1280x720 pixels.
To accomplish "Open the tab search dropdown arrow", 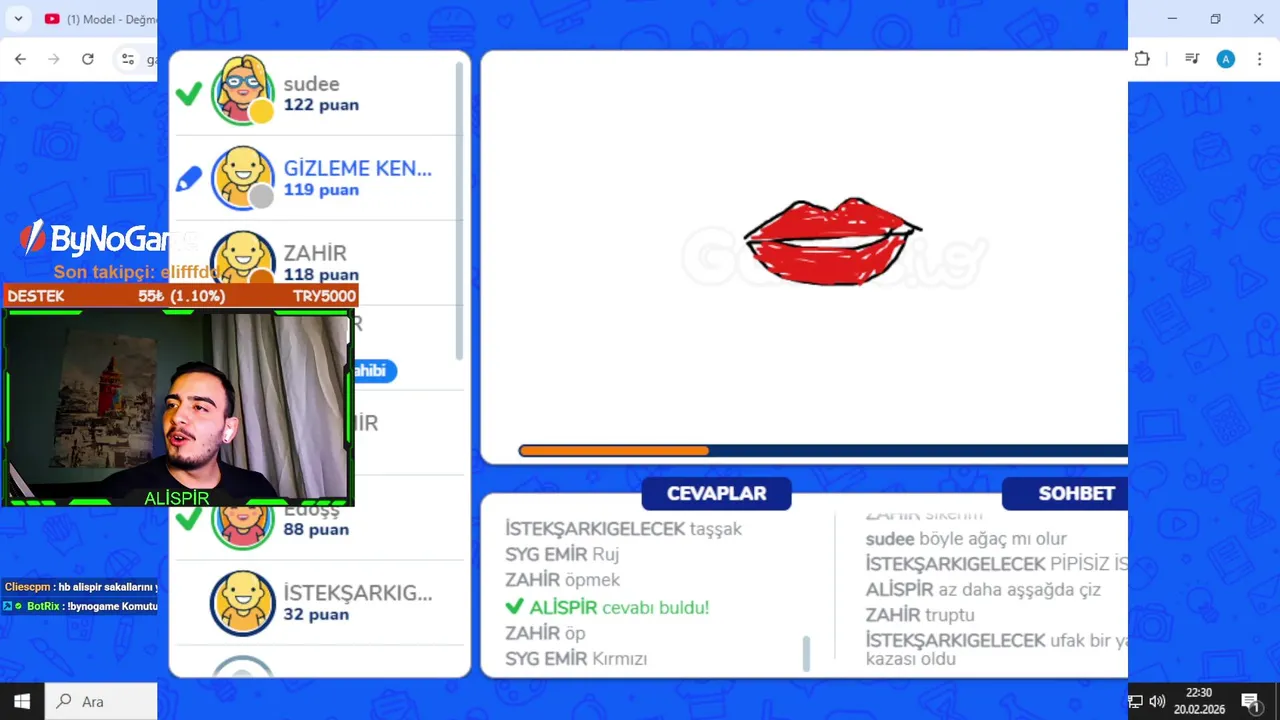I will pos(18,19).
